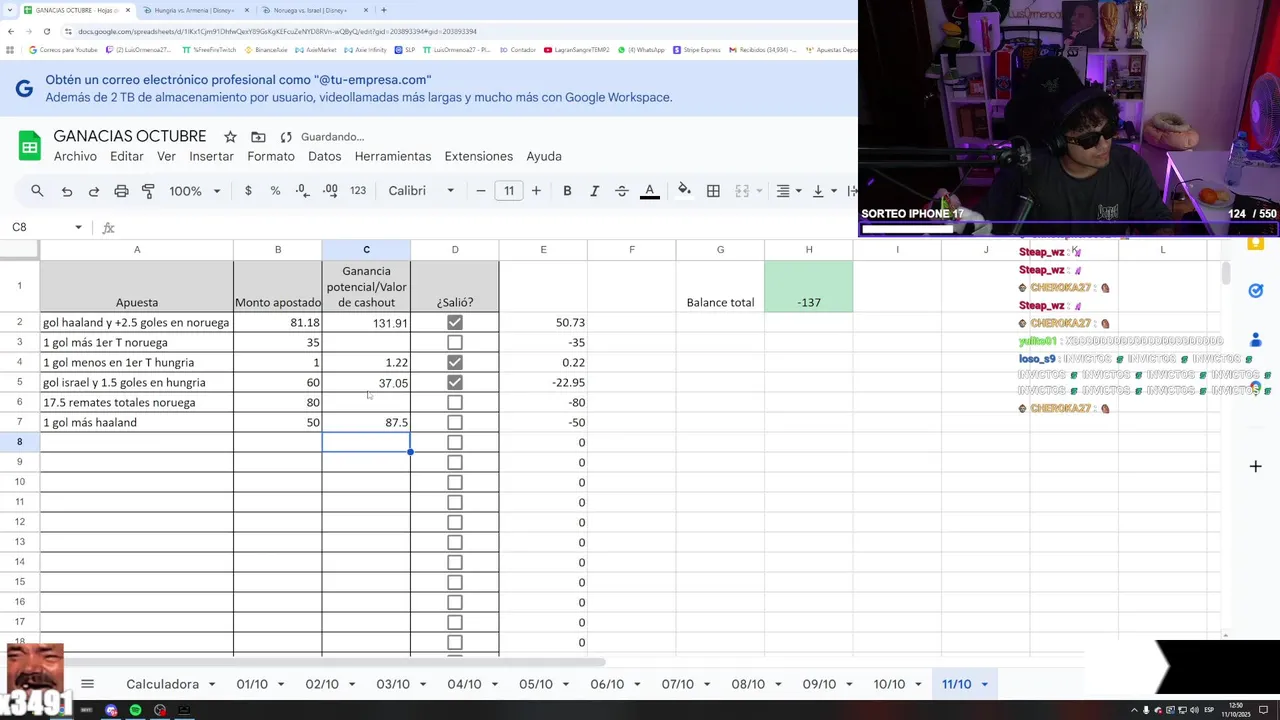Switch to Noruega vs. Israel browser tab
This screenshot has height=720, width=1280.
click(310, 10)
